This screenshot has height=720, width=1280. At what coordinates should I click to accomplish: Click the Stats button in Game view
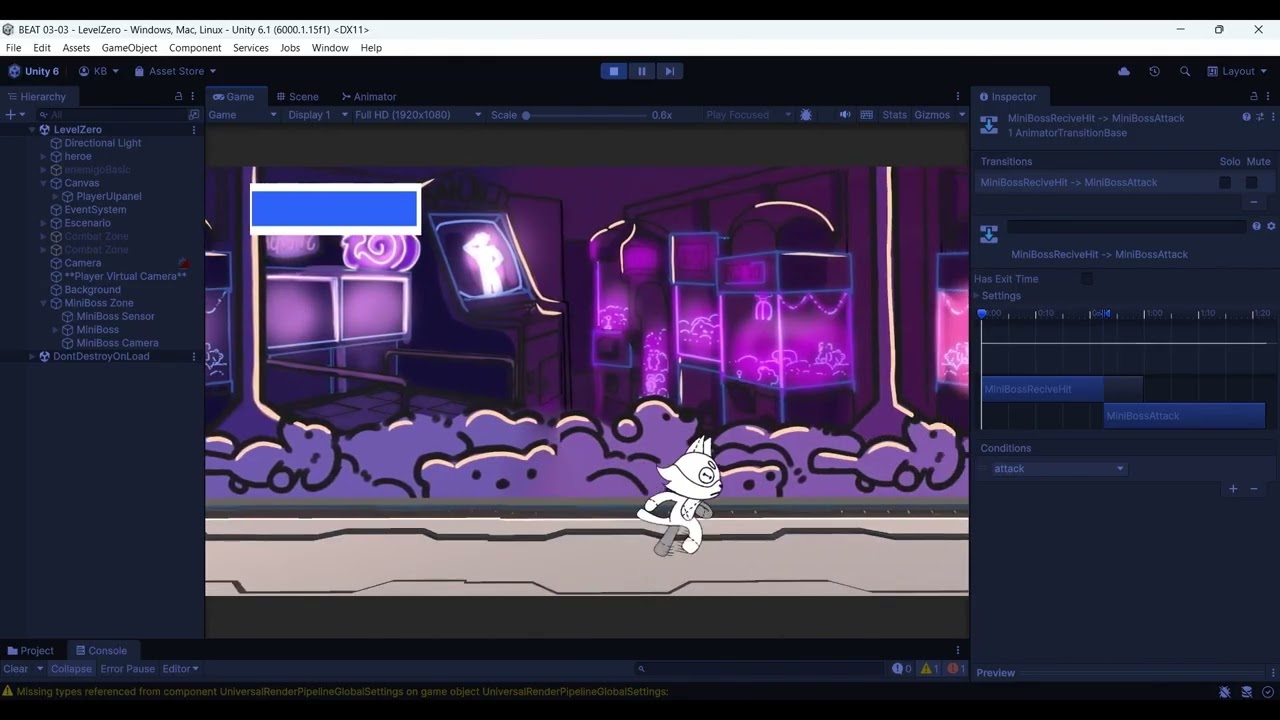click(894, 115)
